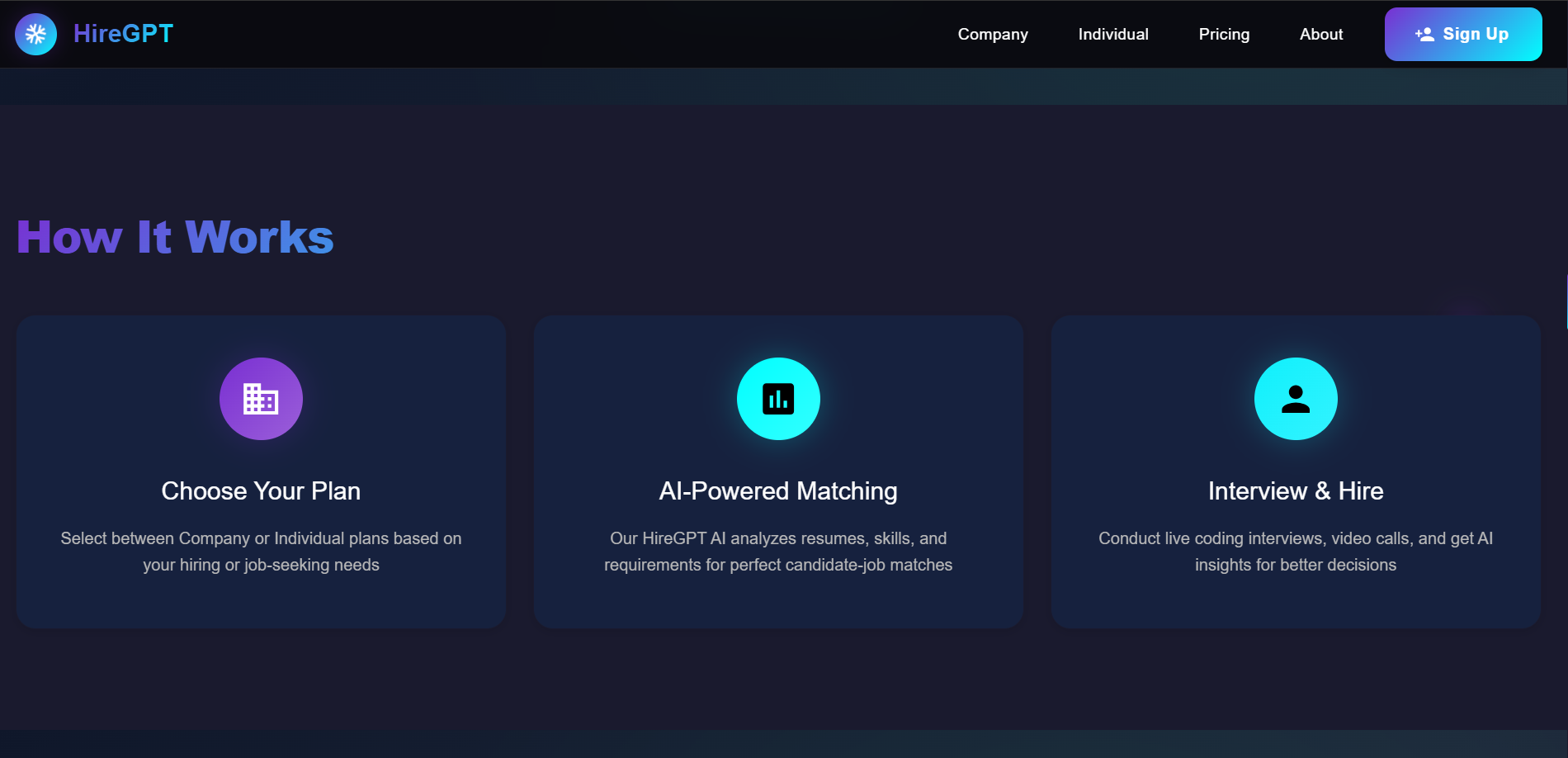Open the About page
This screenshot has width=1568, height=758.
[x=1320, y=34]
